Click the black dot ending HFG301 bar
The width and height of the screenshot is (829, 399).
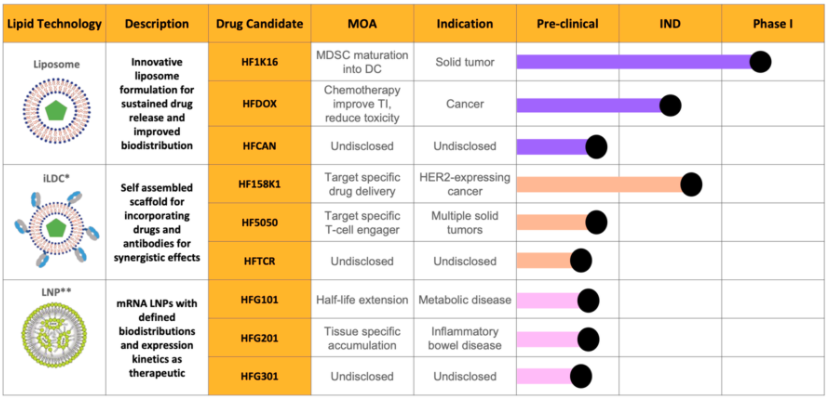tap(581, 376)
